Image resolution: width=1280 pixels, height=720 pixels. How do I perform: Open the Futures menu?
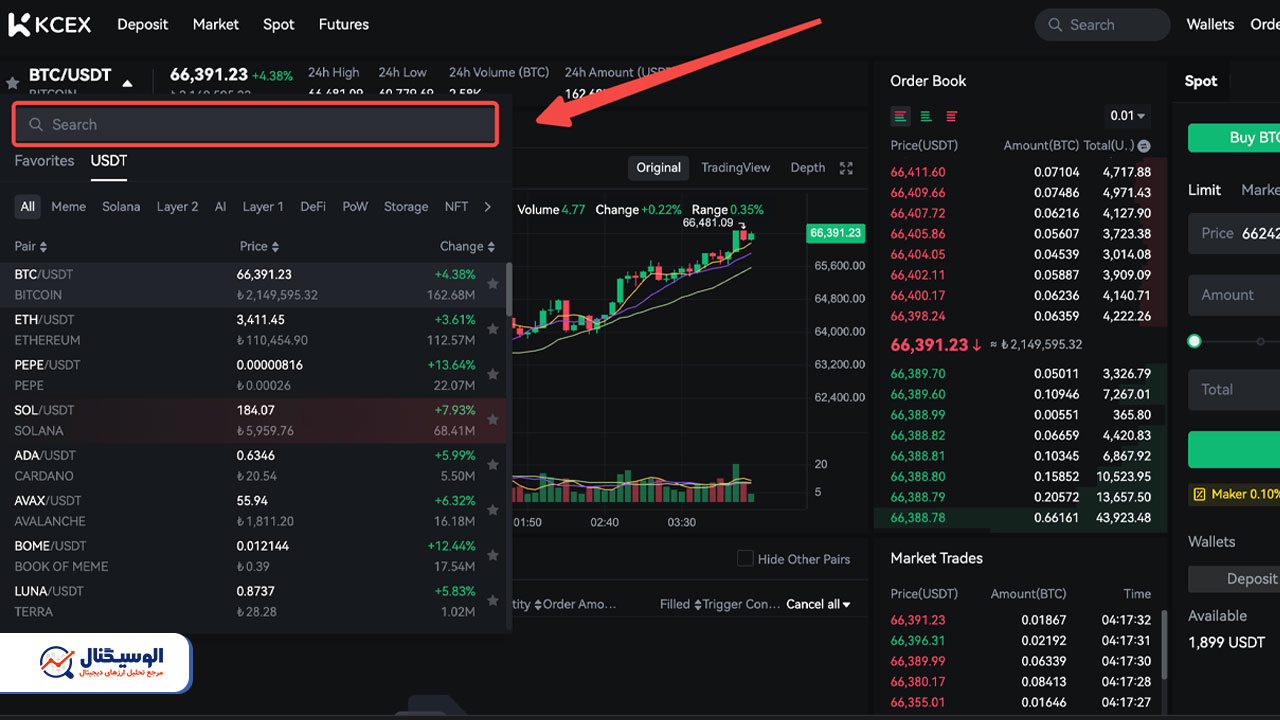[344, 24]
